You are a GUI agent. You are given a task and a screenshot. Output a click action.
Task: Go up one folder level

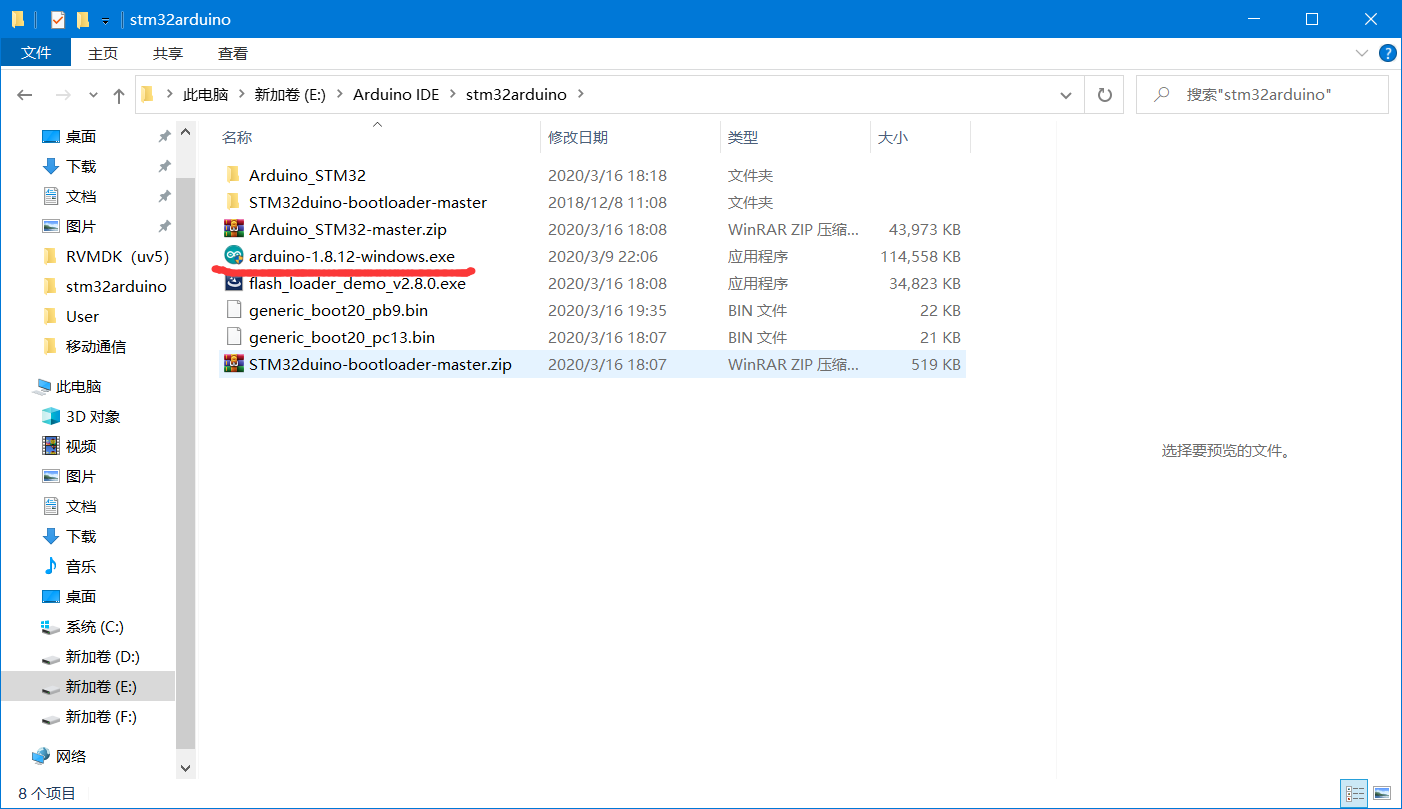[x=119, y=95]
